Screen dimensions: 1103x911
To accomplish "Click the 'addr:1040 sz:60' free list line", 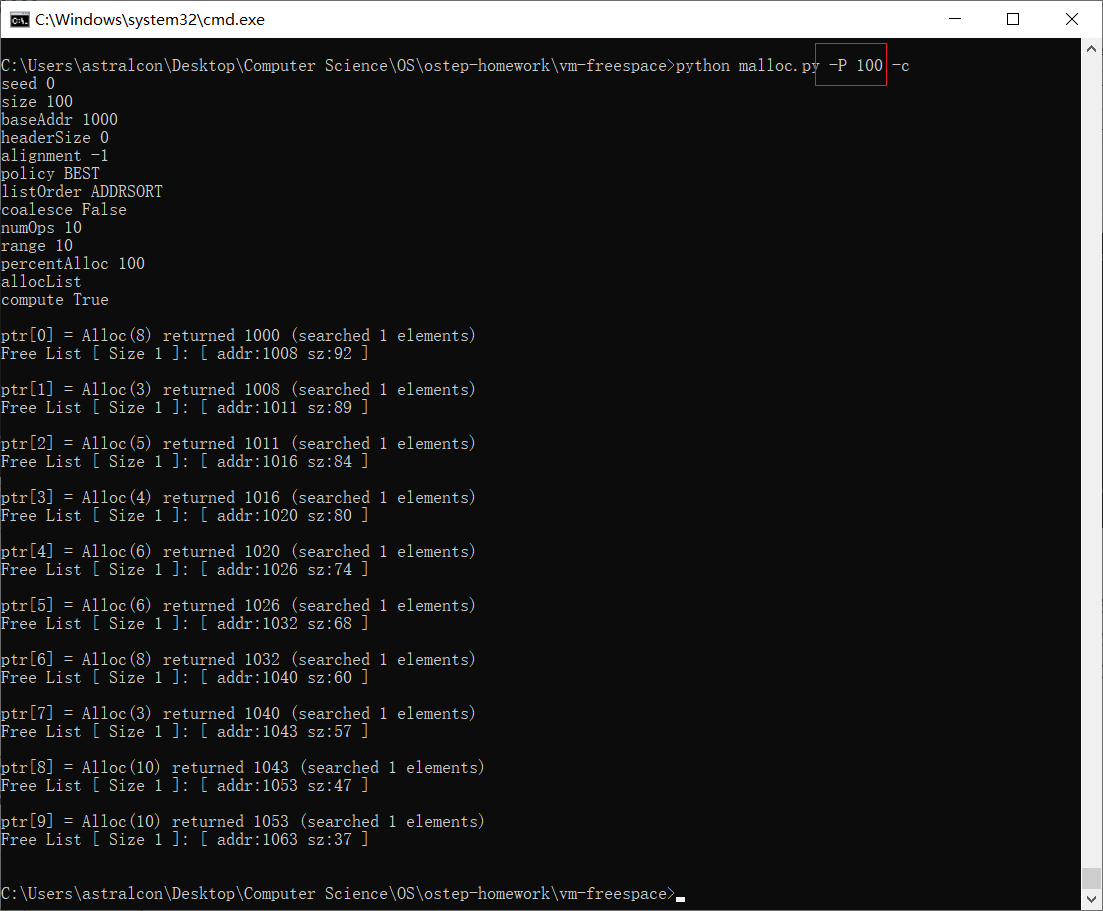I will click(185, 678).
